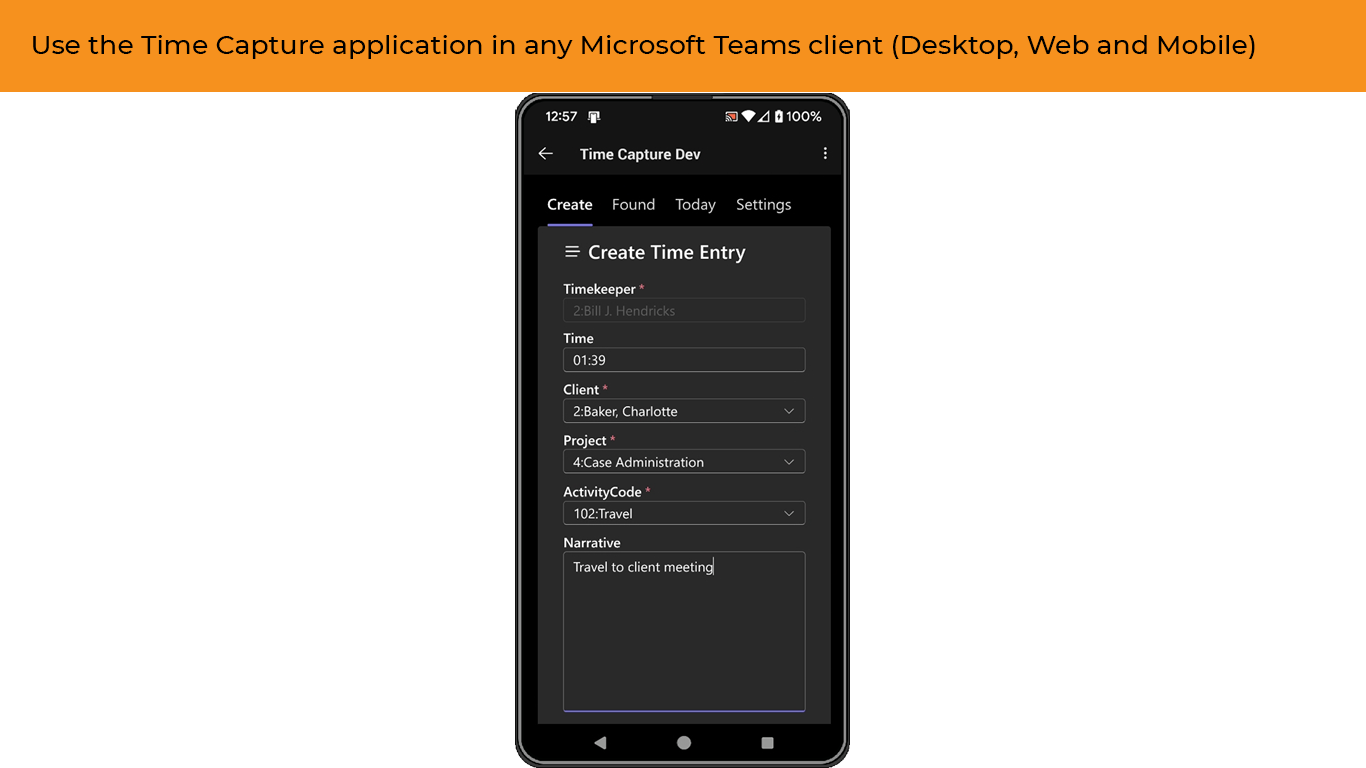The height and width of the screenshot is (768, 1366).
Task: Expand the Client dropdown showing Baker, Charlotte
Action: coord(684,411)
